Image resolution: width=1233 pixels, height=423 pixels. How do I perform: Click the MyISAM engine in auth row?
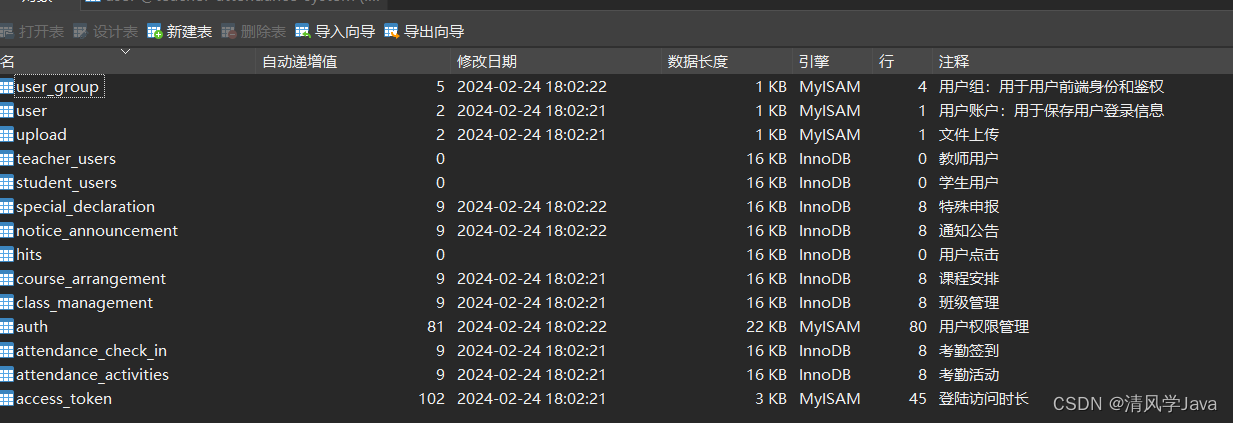829,327
